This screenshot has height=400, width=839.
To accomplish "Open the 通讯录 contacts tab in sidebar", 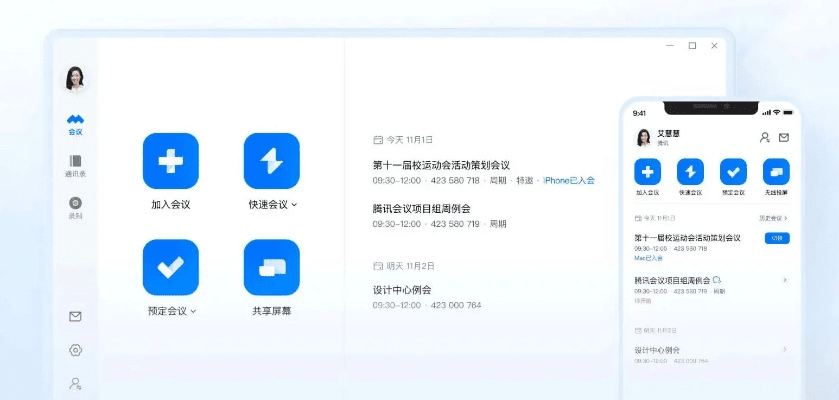I will click(75, 166).
